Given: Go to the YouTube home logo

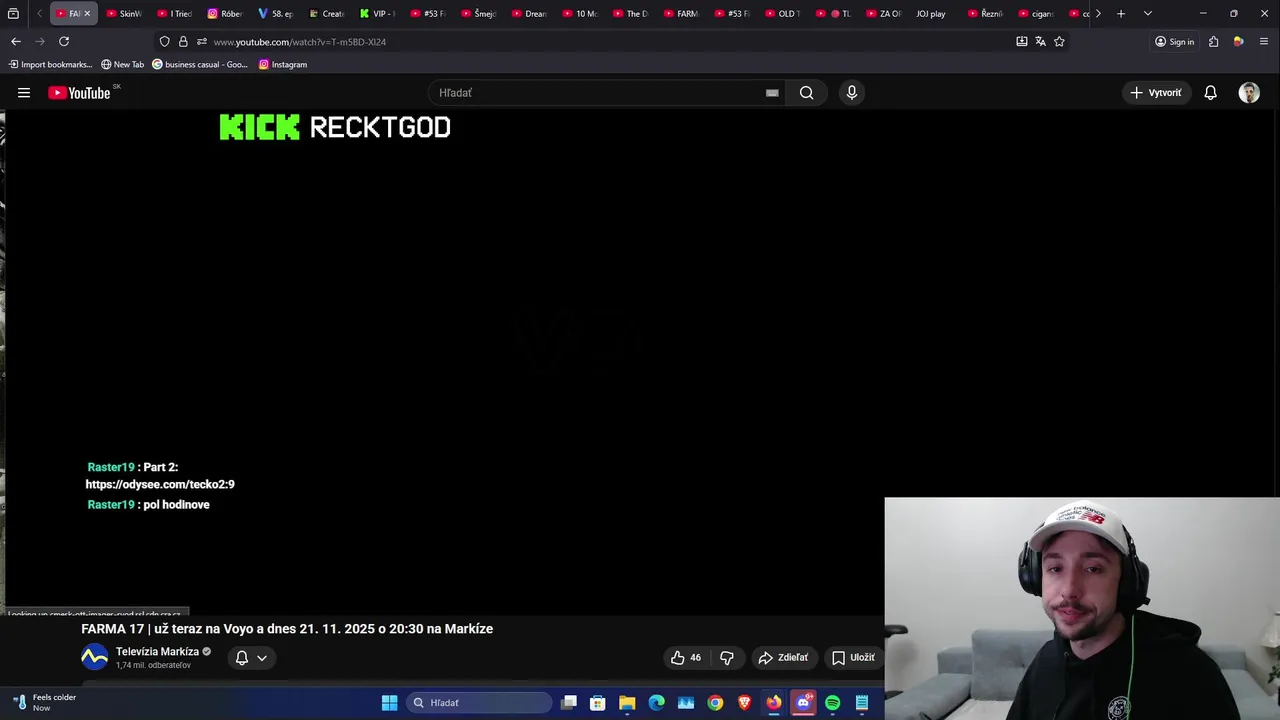Looking at the screenshot, I should [x=80, y=93].
